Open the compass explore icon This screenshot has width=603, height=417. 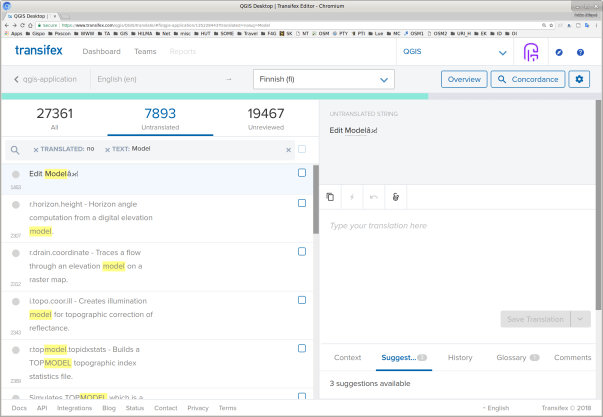(558, 51)
